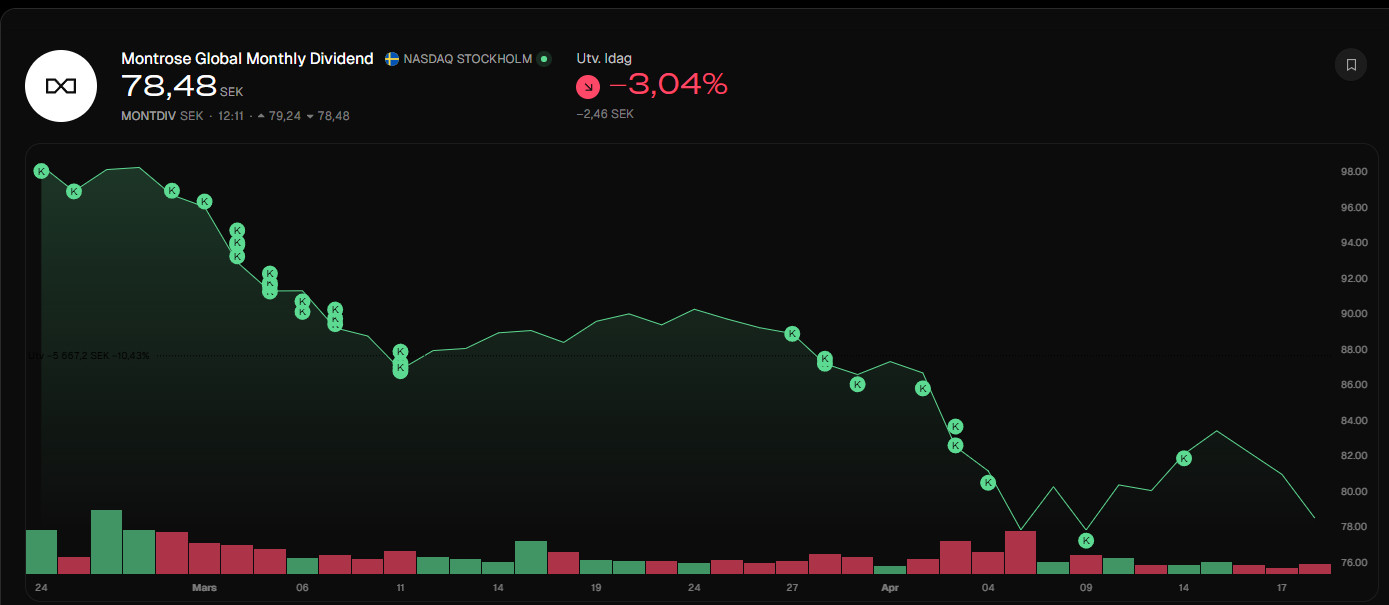Click the 86.00 price axis label

(x=1353, y=385)
